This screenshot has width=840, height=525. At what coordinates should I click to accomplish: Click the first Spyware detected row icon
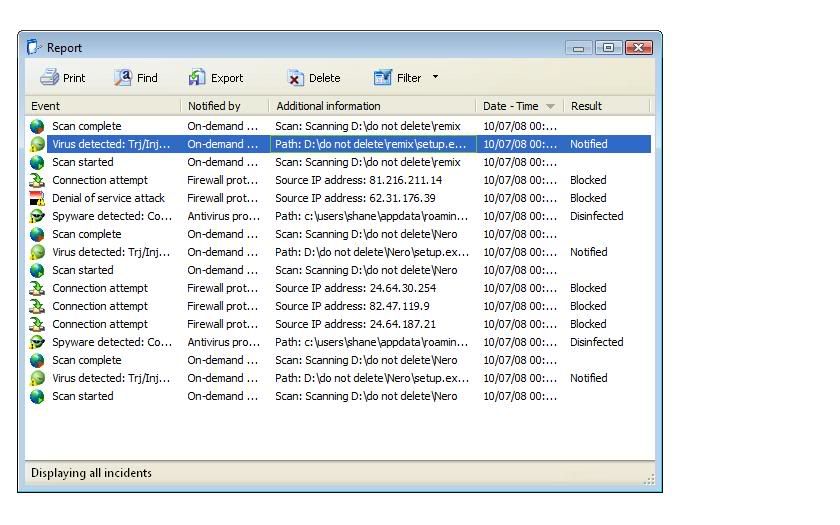37,216
